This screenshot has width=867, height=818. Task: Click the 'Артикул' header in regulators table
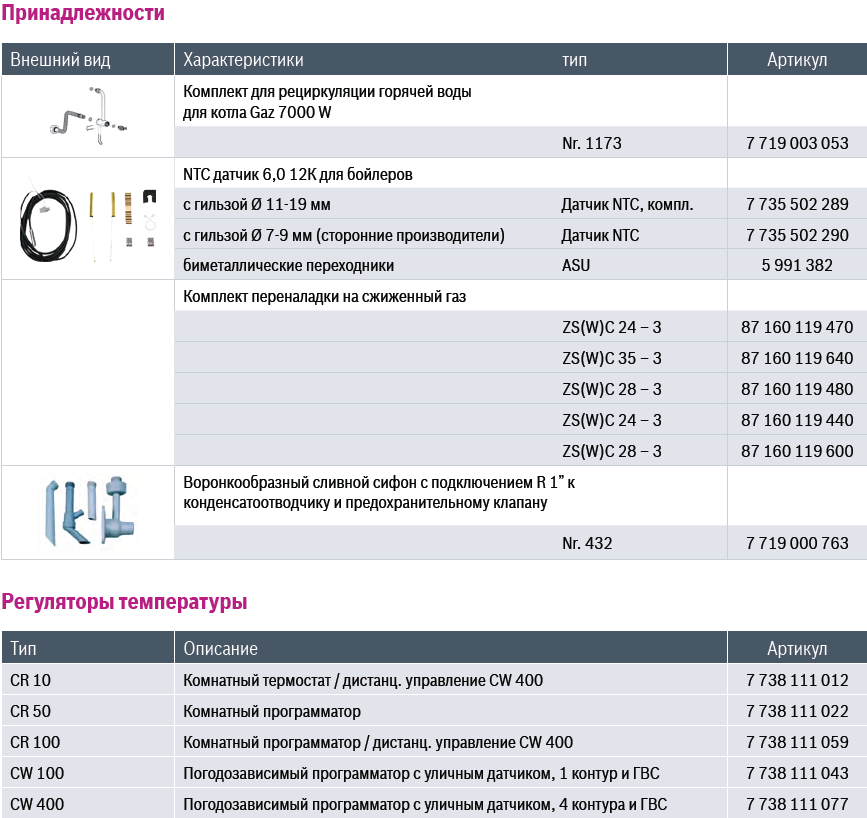[797, 648]
